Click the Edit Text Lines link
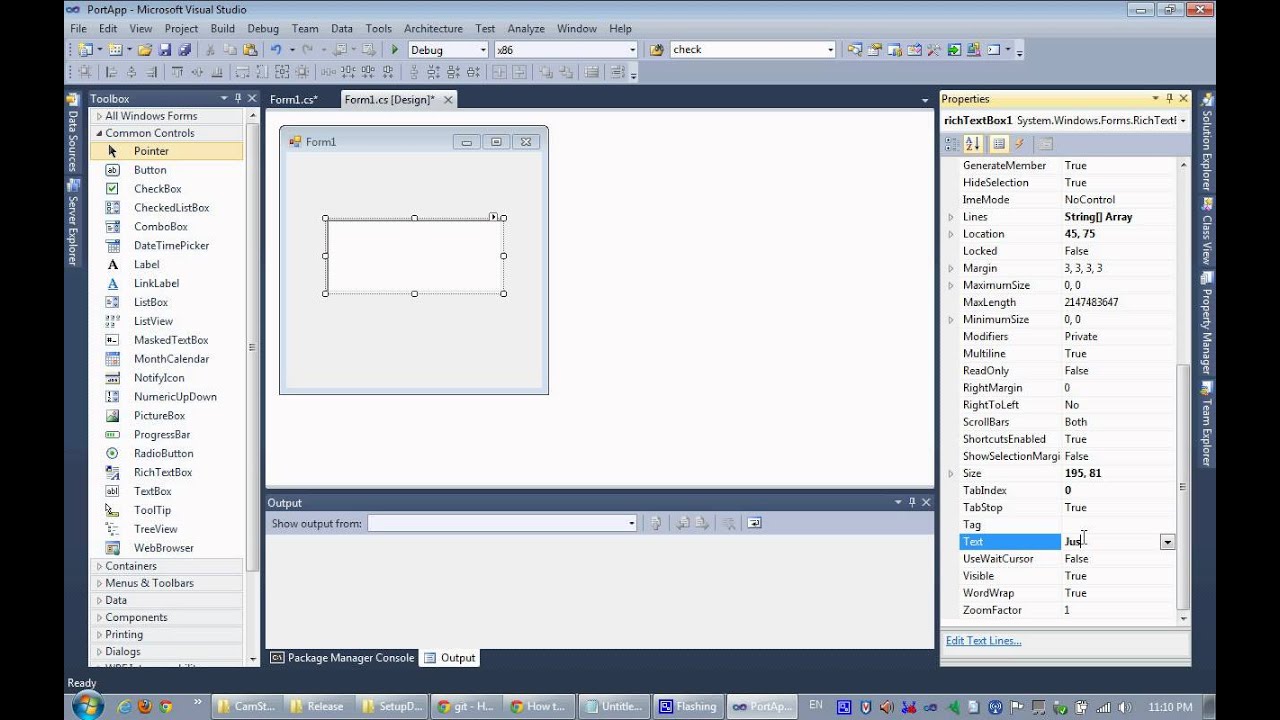 984,641
